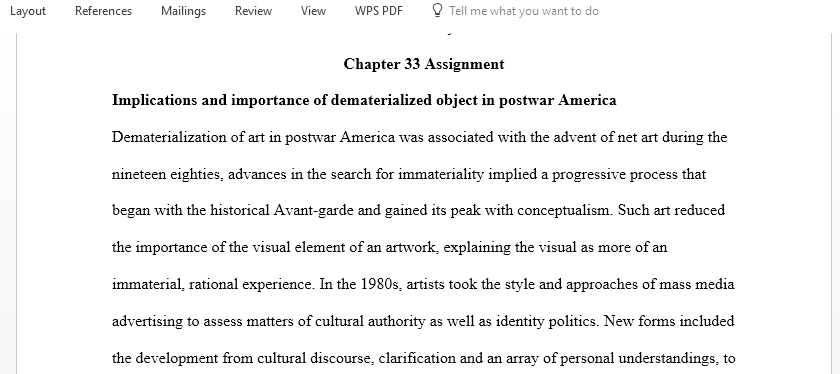Click the words 'immaterial, rational experience'

coord(212,284)
